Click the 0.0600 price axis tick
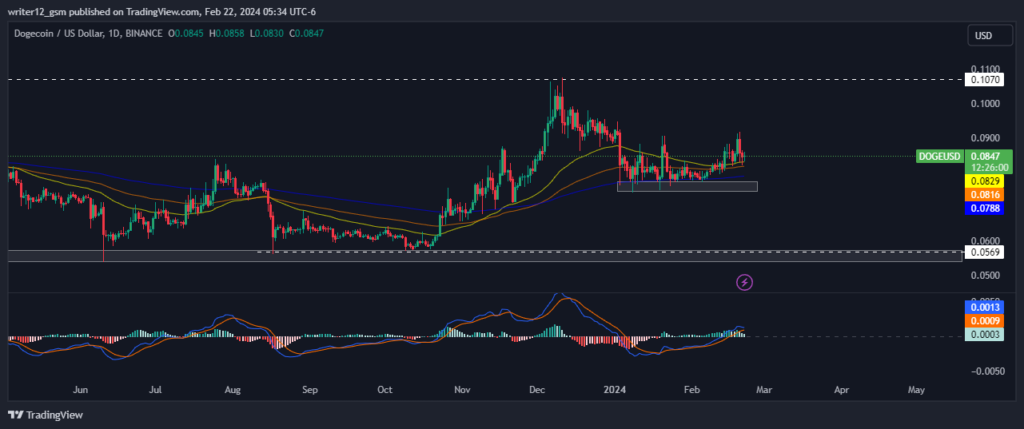The width and height of the screenshot is (1024, 429). pyautogui.click(x=984, y=241)
